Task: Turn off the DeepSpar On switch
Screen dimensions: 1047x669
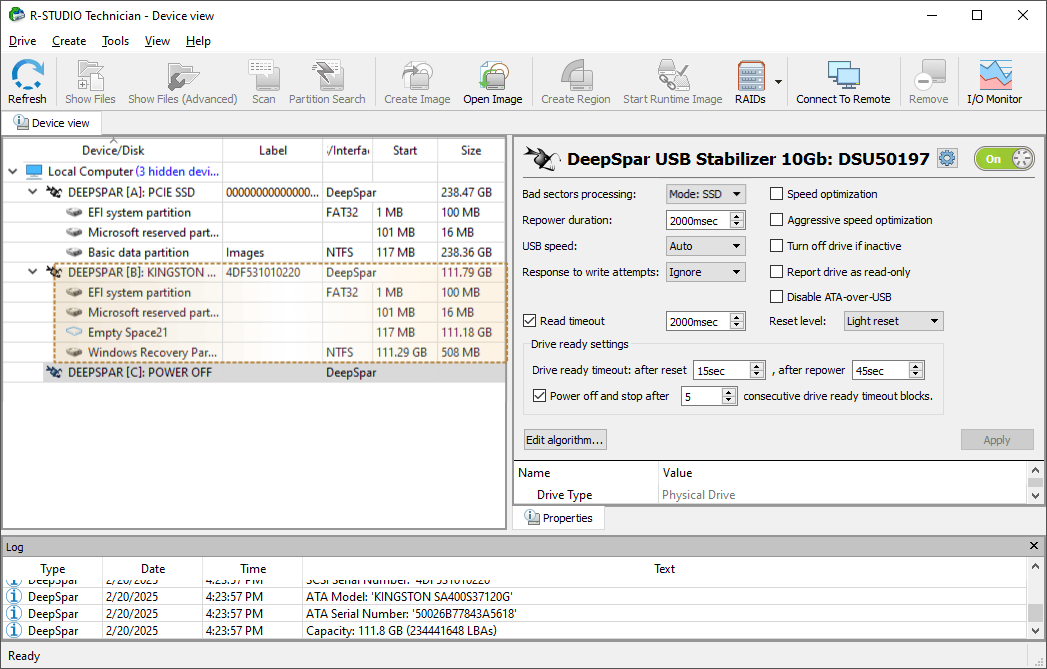Action: click(x=1004, y=159)
